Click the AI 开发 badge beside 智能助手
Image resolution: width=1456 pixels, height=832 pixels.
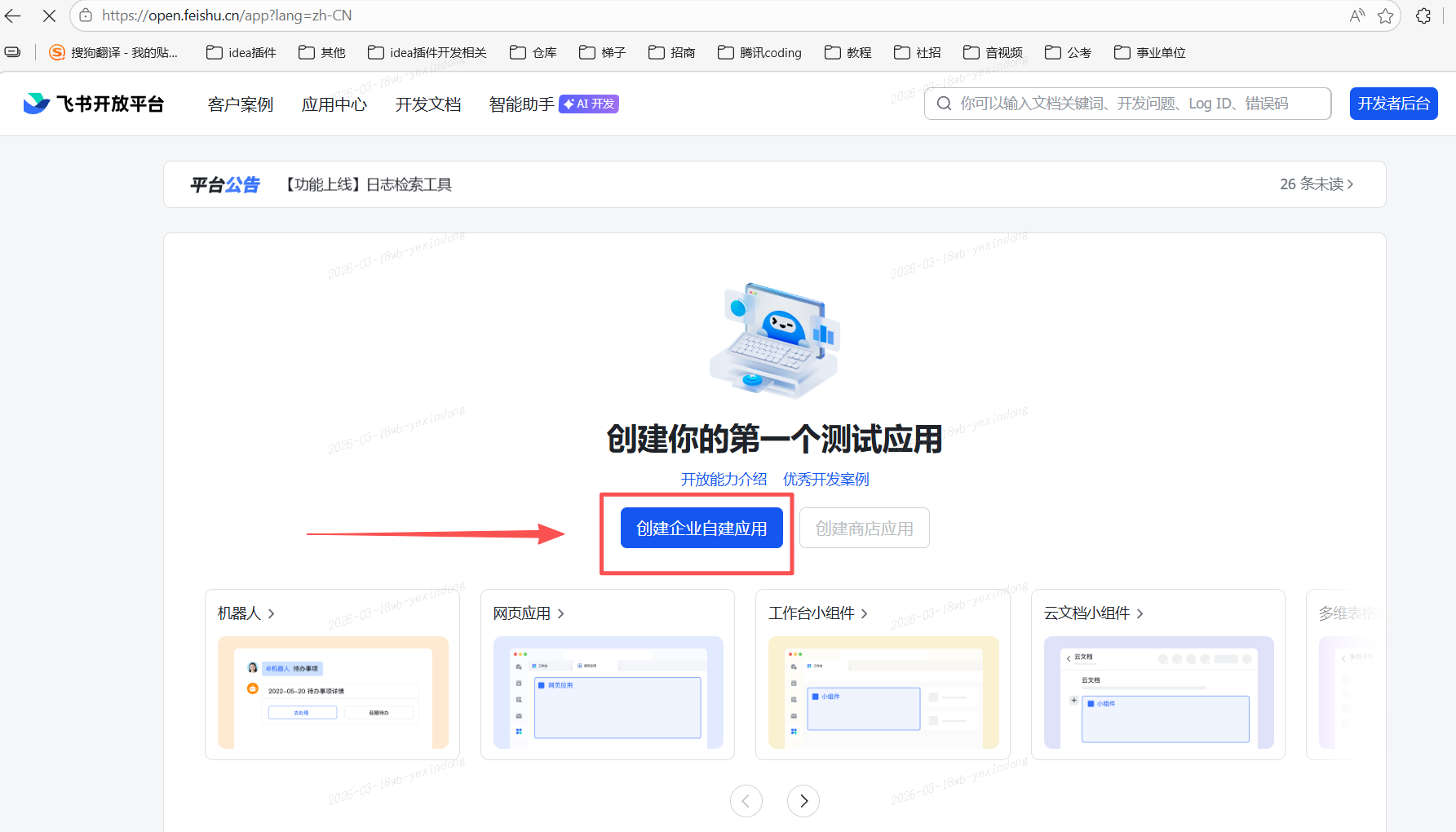588,104
